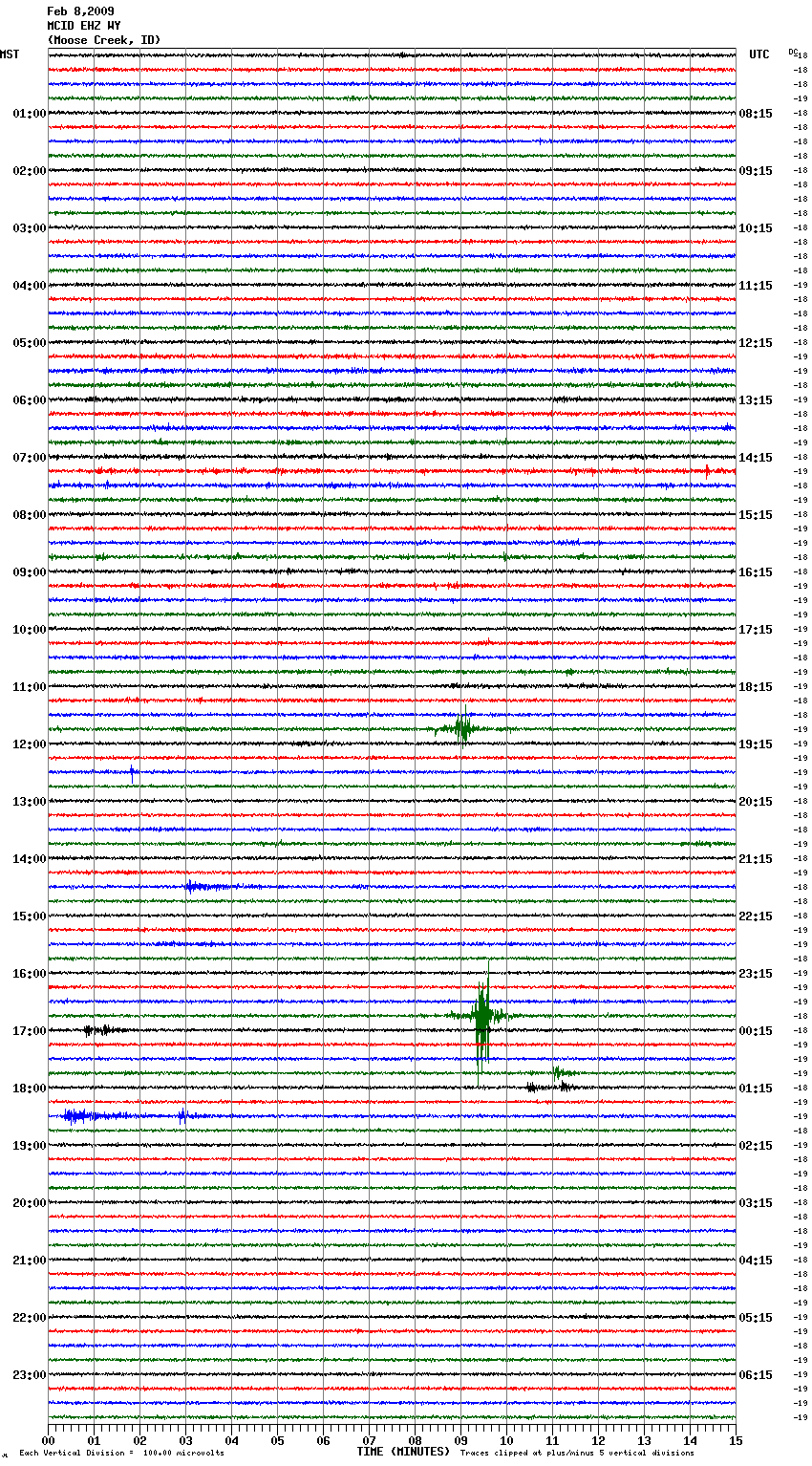
Task: Click the 'TIME (MINUTES)' axis title
Action: click(403, 1452)
